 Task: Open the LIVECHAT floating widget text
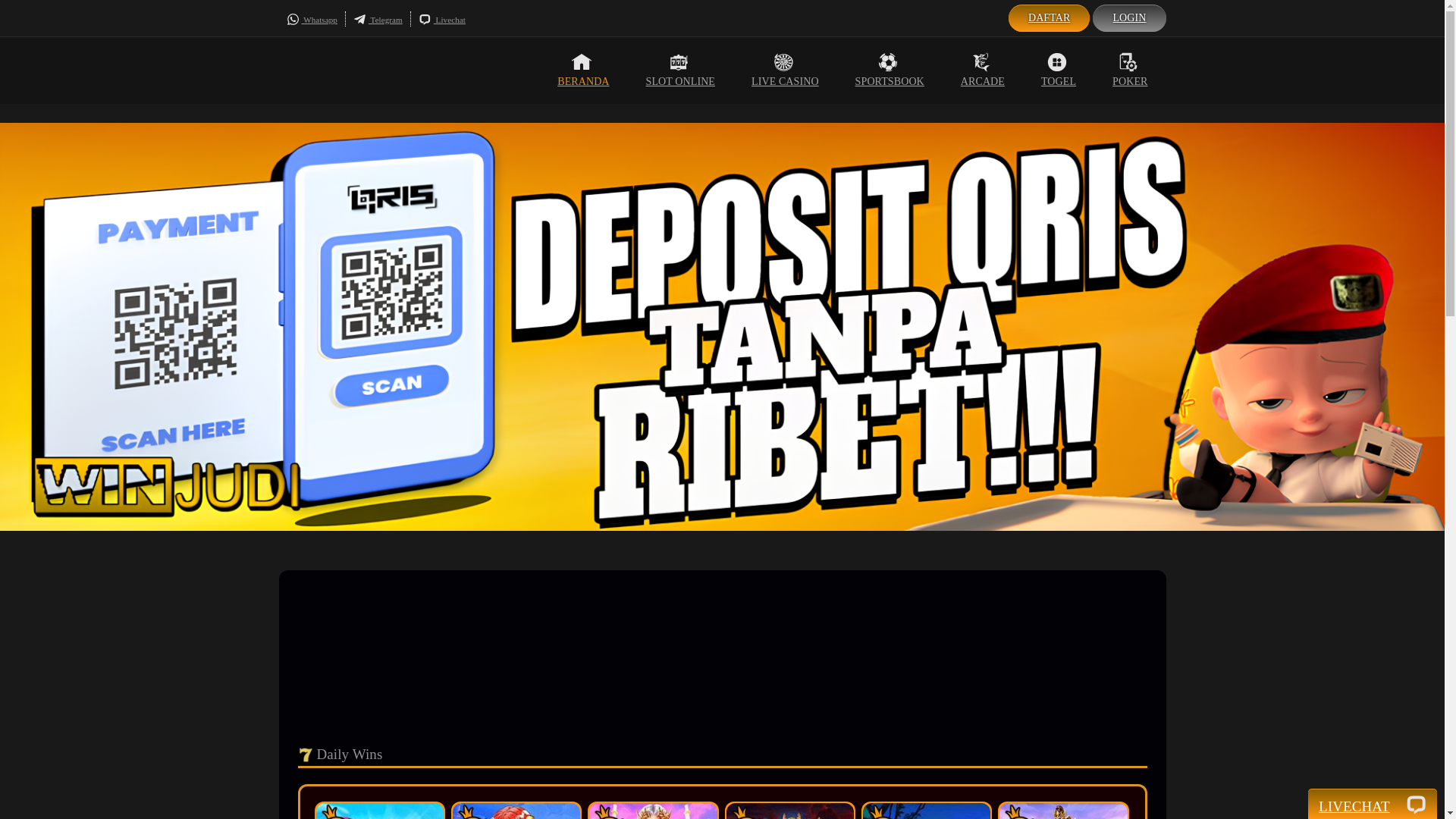[x=1354, y=806]
